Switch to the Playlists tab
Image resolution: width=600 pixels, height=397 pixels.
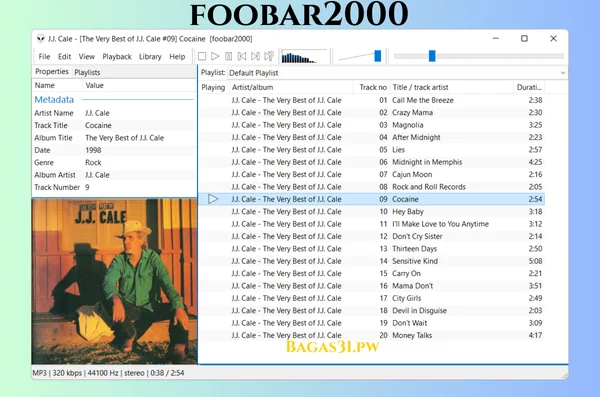pos(87,72)
